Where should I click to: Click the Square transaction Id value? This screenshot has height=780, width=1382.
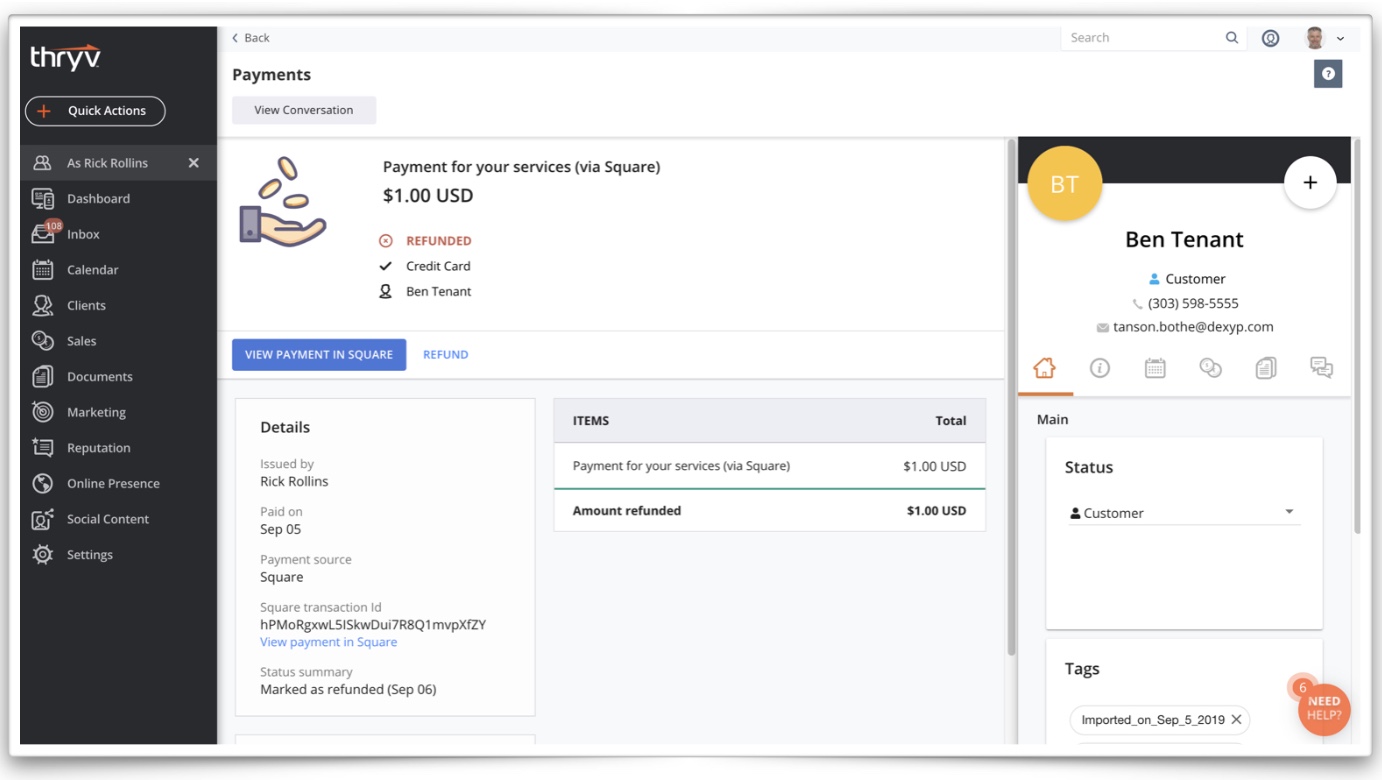[373, 625]
